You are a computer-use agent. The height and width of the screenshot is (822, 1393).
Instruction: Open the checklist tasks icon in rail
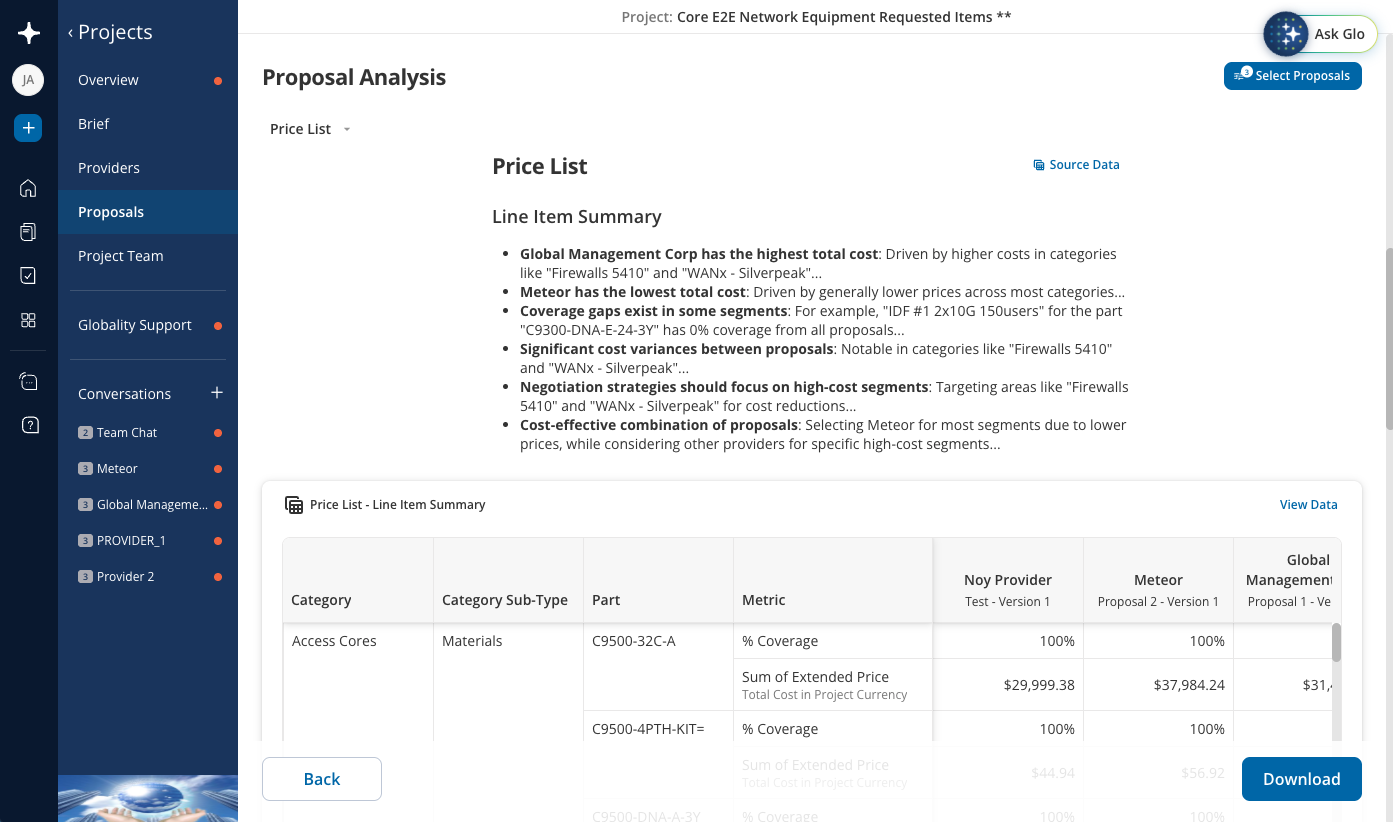(x=28, y=276)
